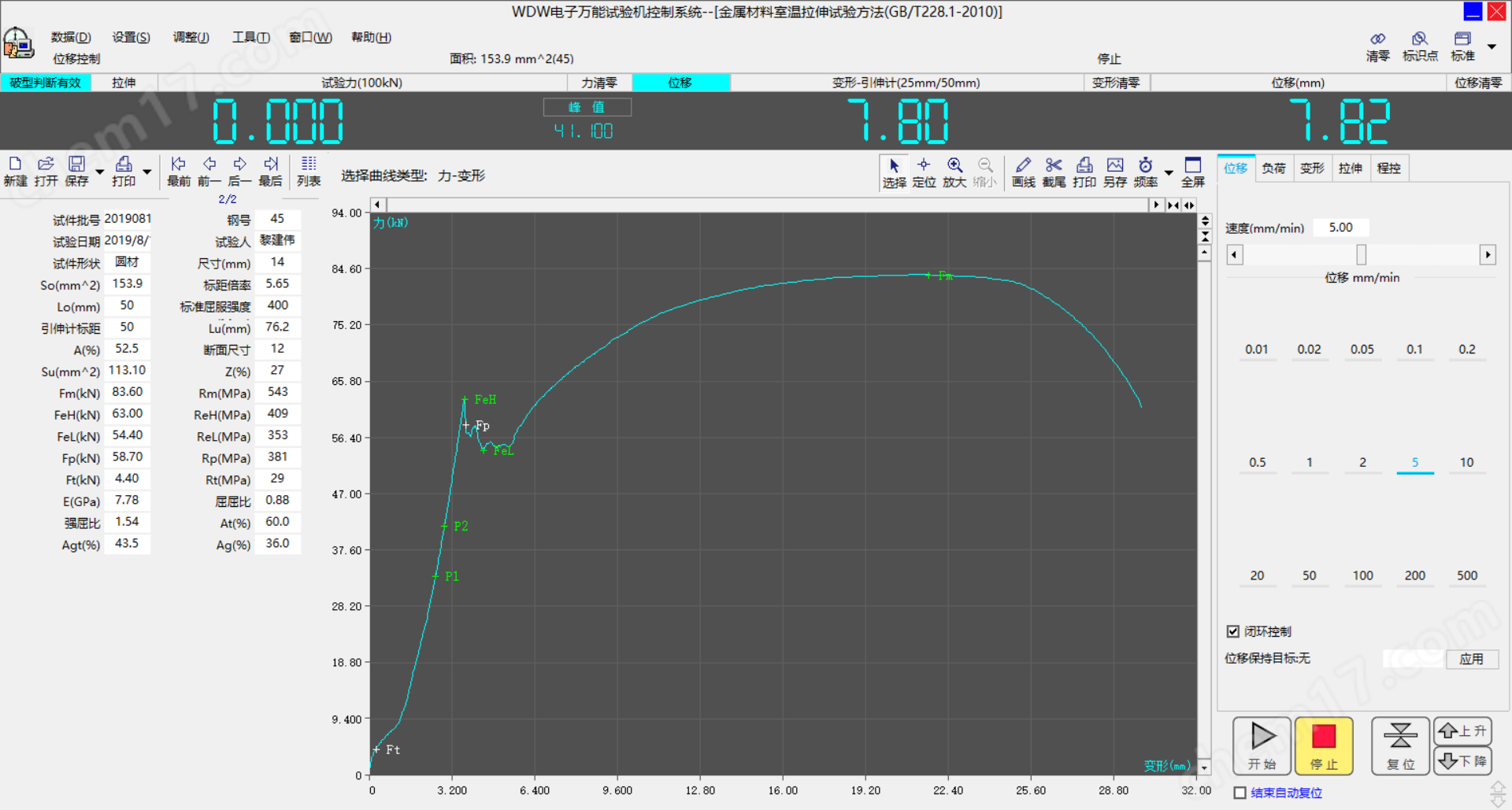
Task: Click the right arrow of speed slider
Action: point(1488,255)
